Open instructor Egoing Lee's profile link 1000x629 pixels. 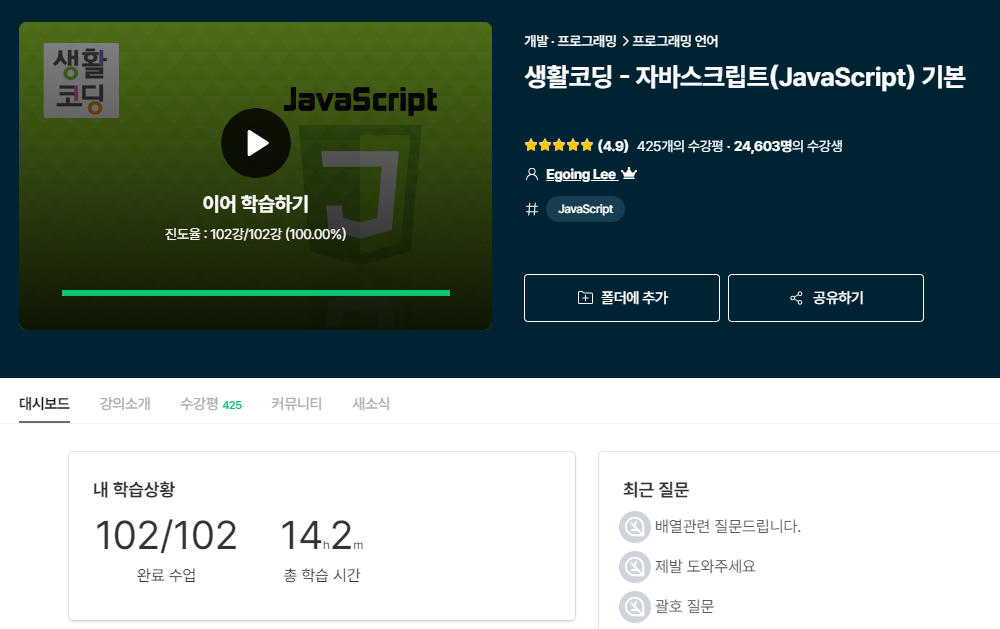point(581,174)
